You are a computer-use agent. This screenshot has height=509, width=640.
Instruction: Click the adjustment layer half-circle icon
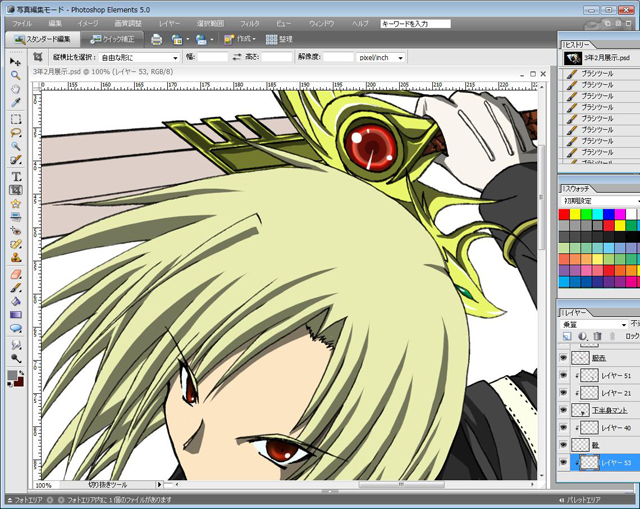[582, 336]
